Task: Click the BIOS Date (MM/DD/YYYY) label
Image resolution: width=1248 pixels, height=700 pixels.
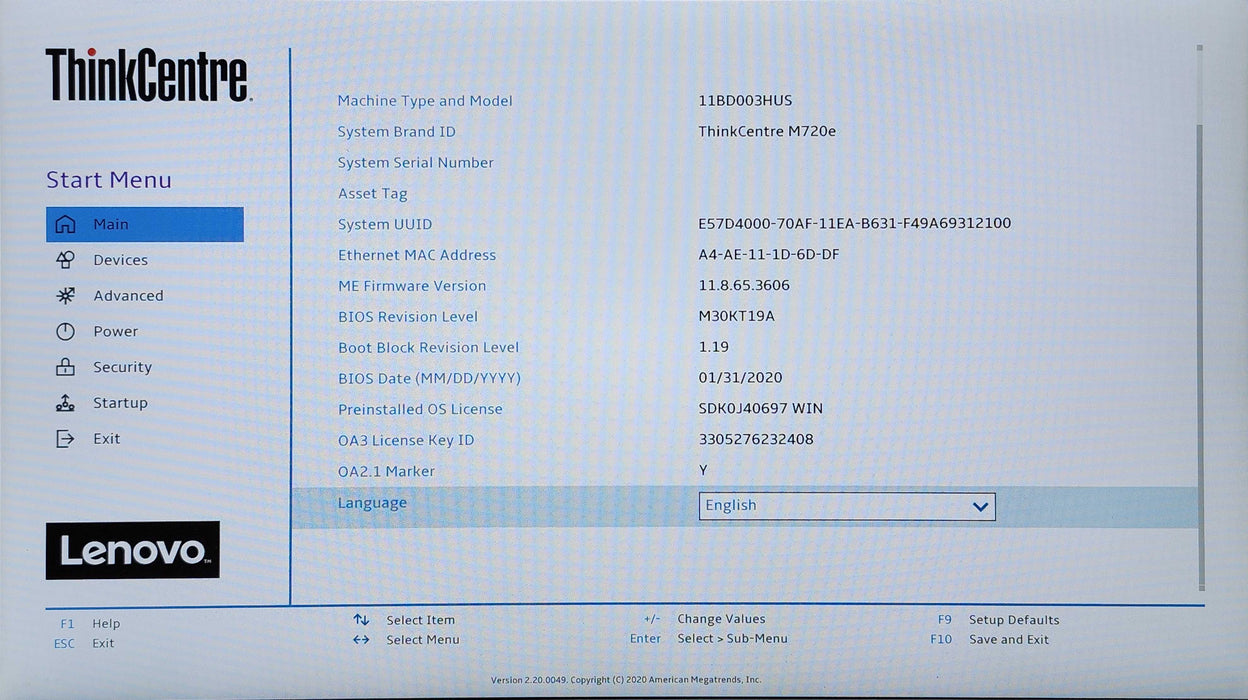Action: (x=430, y=379)
